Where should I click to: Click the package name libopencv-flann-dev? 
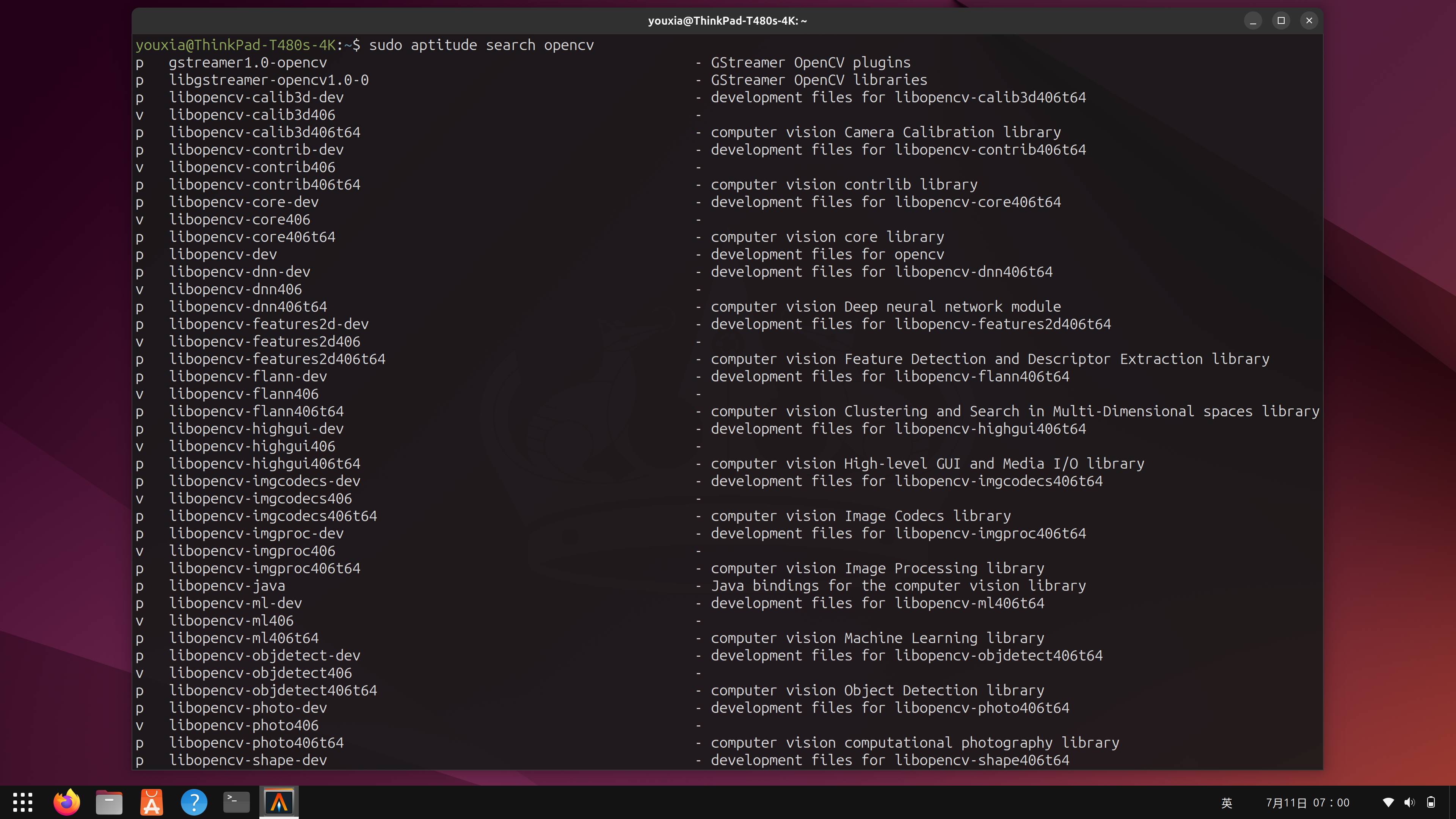(x=248, y=377)
